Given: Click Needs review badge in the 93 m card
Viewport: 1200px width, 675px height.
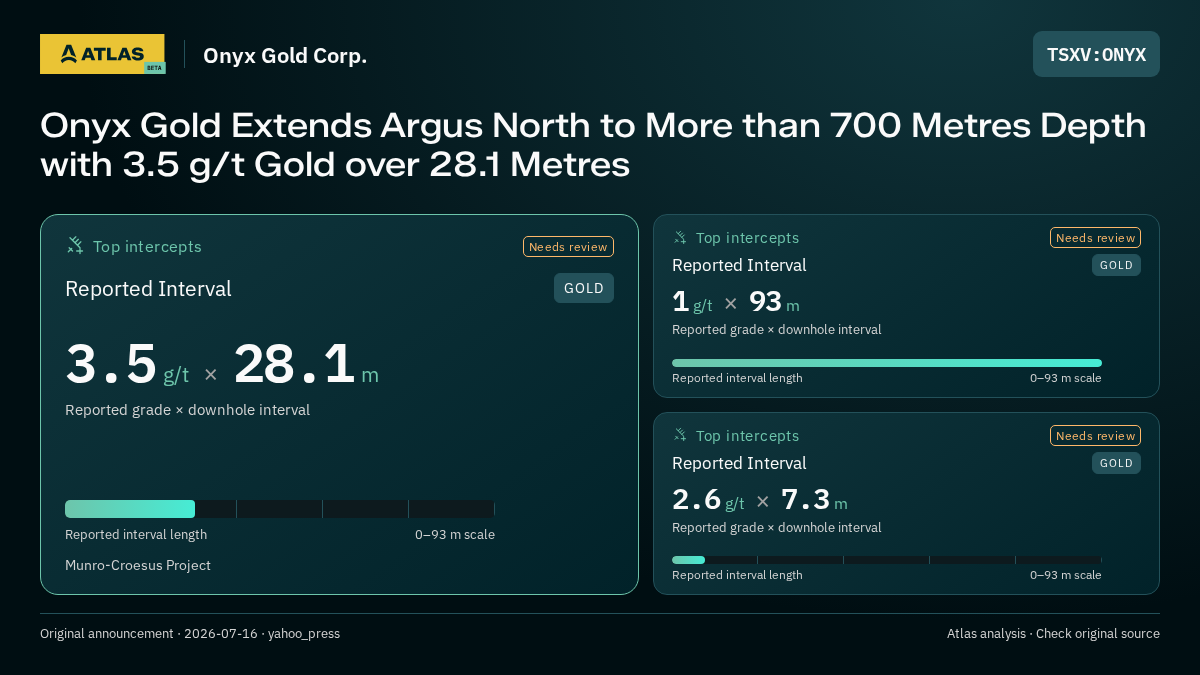Looking at the screenshot, I should [1095, 237].
